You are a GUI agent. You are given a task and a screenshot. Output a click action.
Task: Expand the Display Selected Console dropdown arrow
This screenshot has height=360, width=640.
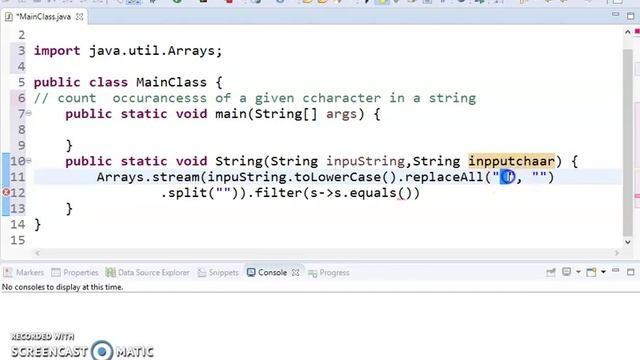tap(578, 272)
